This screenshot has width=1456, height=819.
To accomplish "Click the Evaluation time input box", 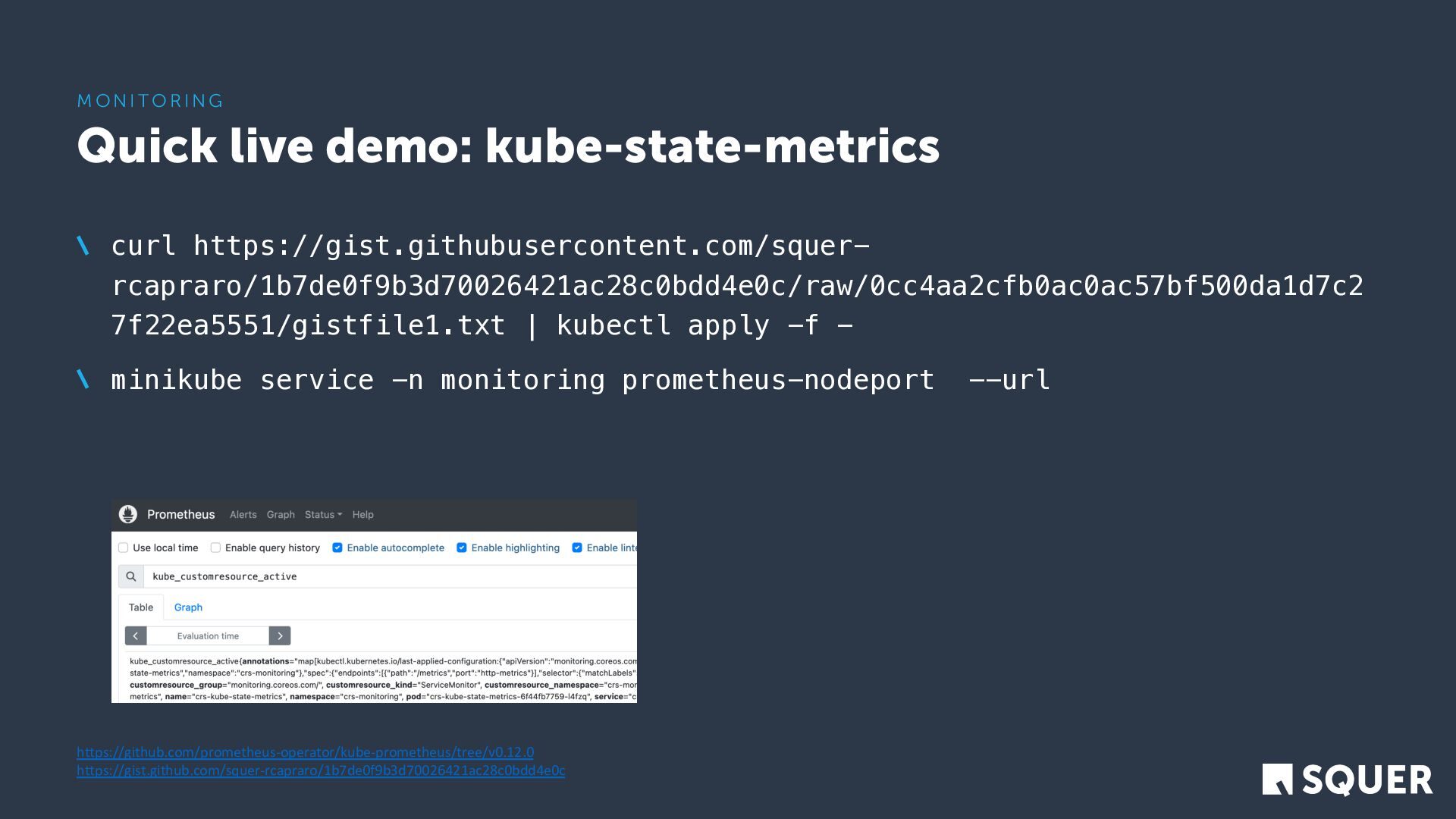I will click(x=208, y=635).
